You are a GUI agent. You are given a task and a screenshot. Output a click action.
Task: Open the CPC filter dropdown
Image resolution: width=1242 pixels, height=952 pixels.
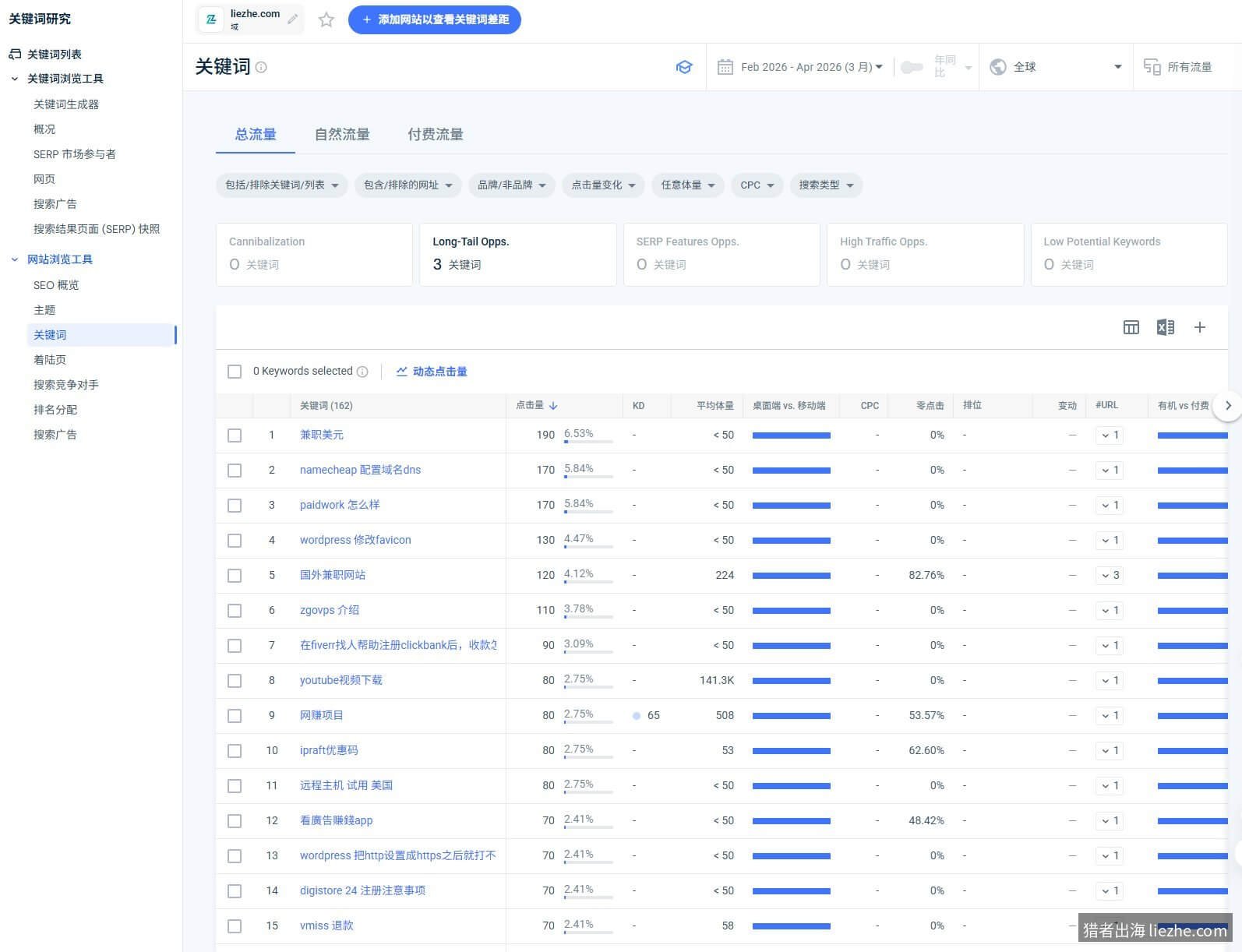757,185
